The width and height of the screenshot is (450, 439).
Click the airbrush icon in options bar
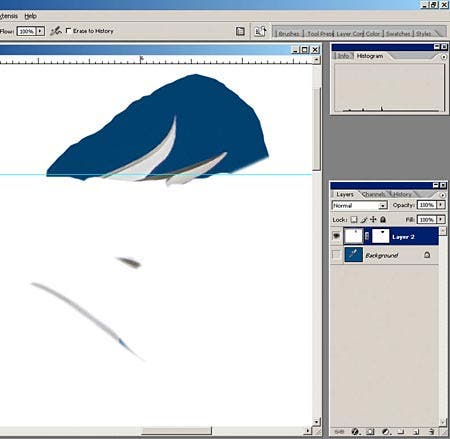click(56, 31)
